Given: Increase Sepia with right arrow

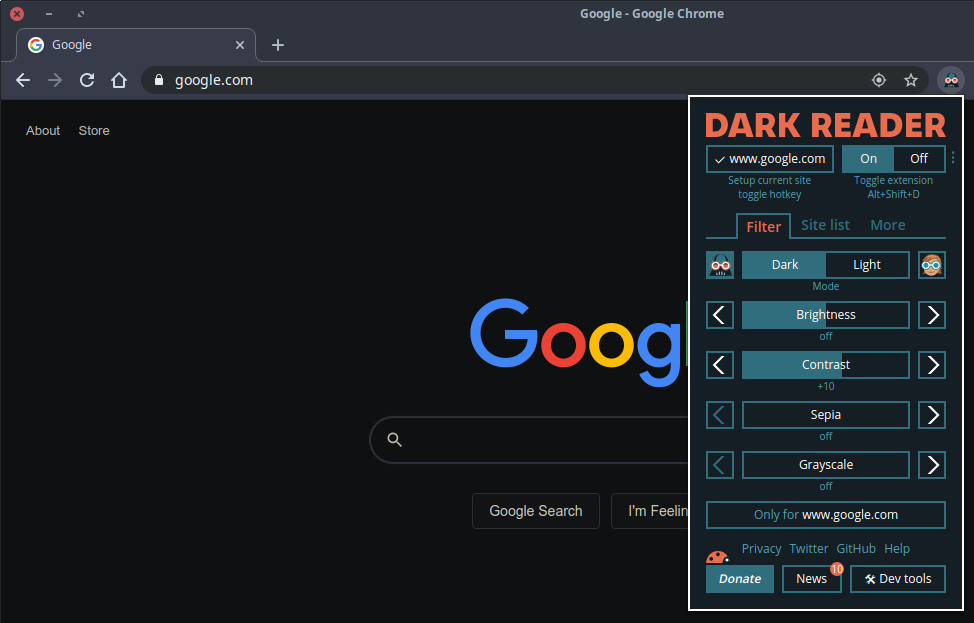Looking at the screenshot, I should click(x=932, y=415).
